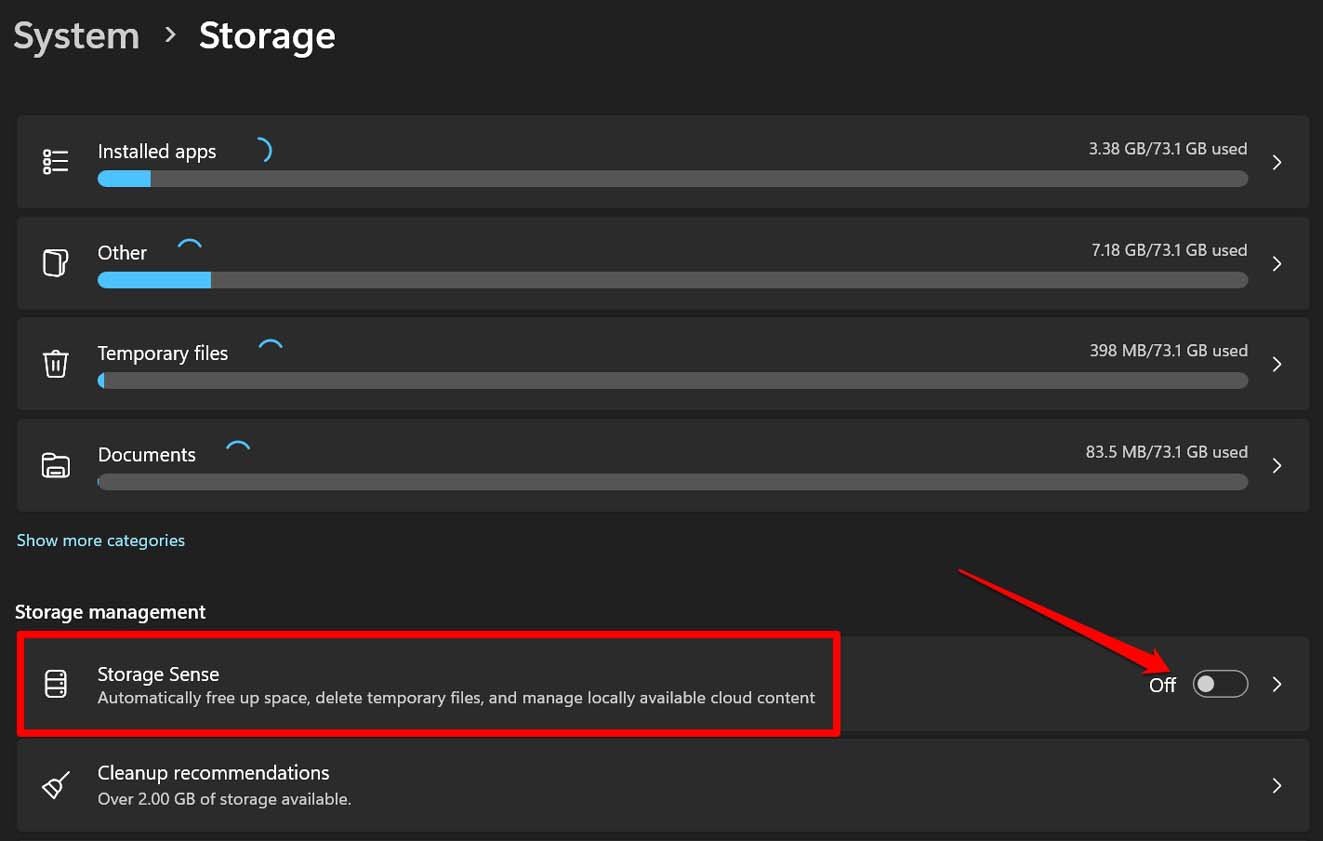
Task: Select the Storage breadcrumb heading
Action: (266, 36)
